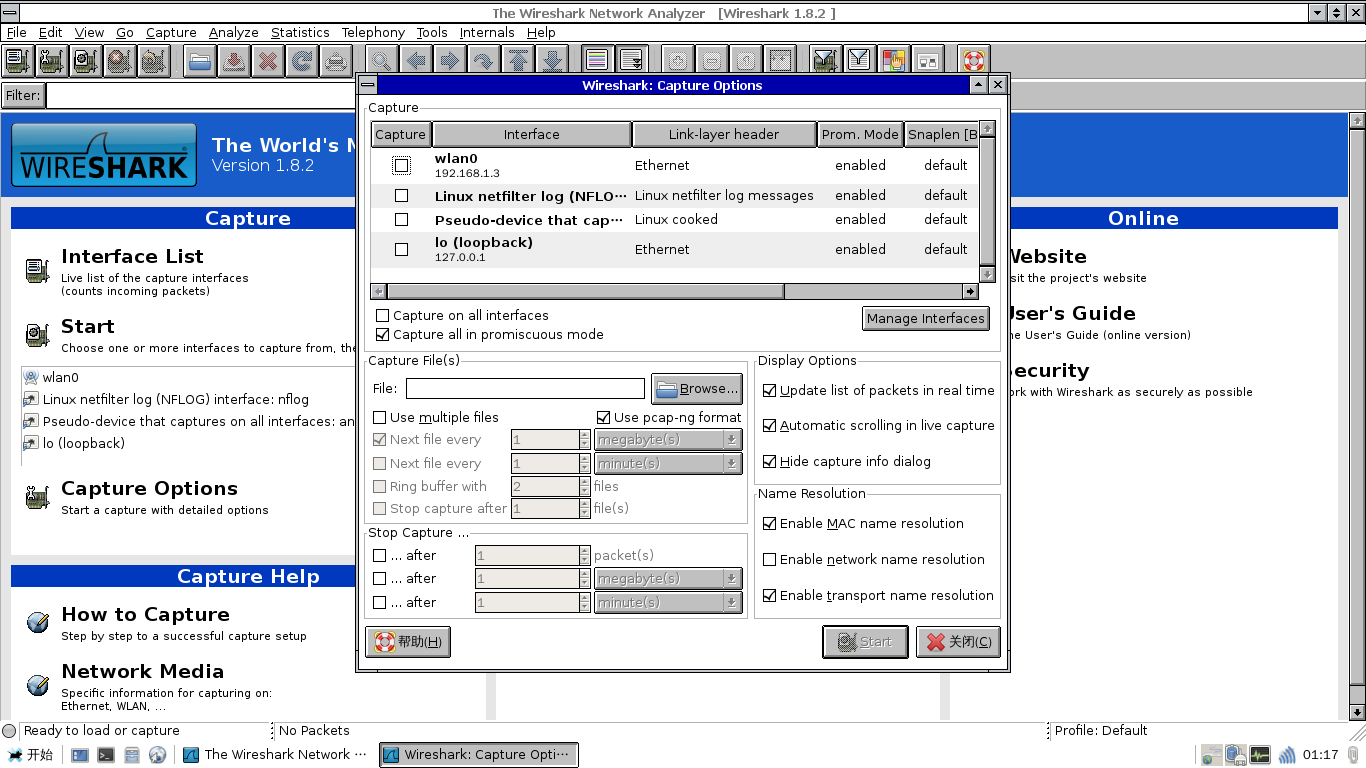This screenshot has width=1366, height=768.
Task: Click the go to last packet icon
Action: (552, 61)
